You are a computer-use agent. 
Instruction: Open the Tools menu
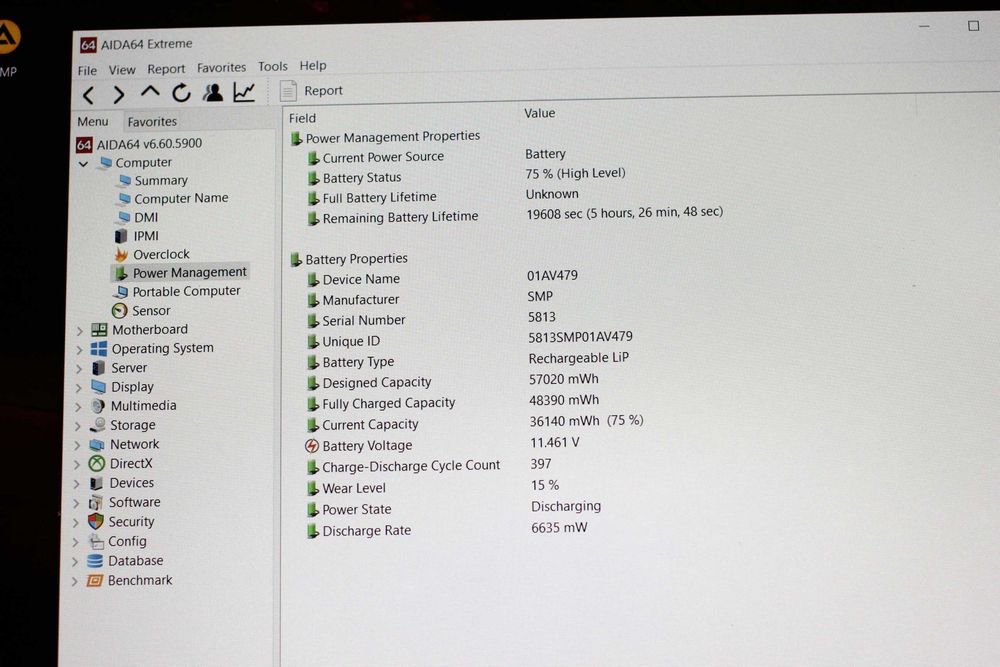point(273,66)
